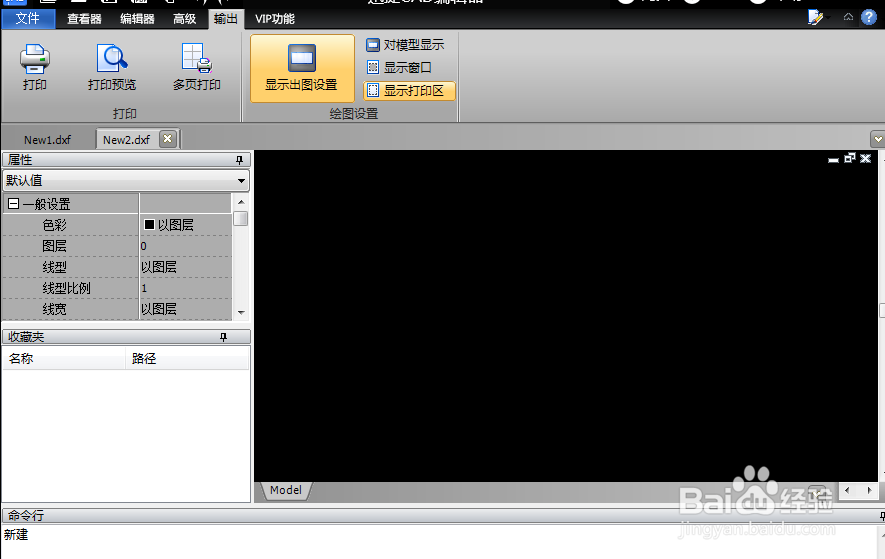
Task: Select the New2.dxf document tab
Action: click(126, 139)
